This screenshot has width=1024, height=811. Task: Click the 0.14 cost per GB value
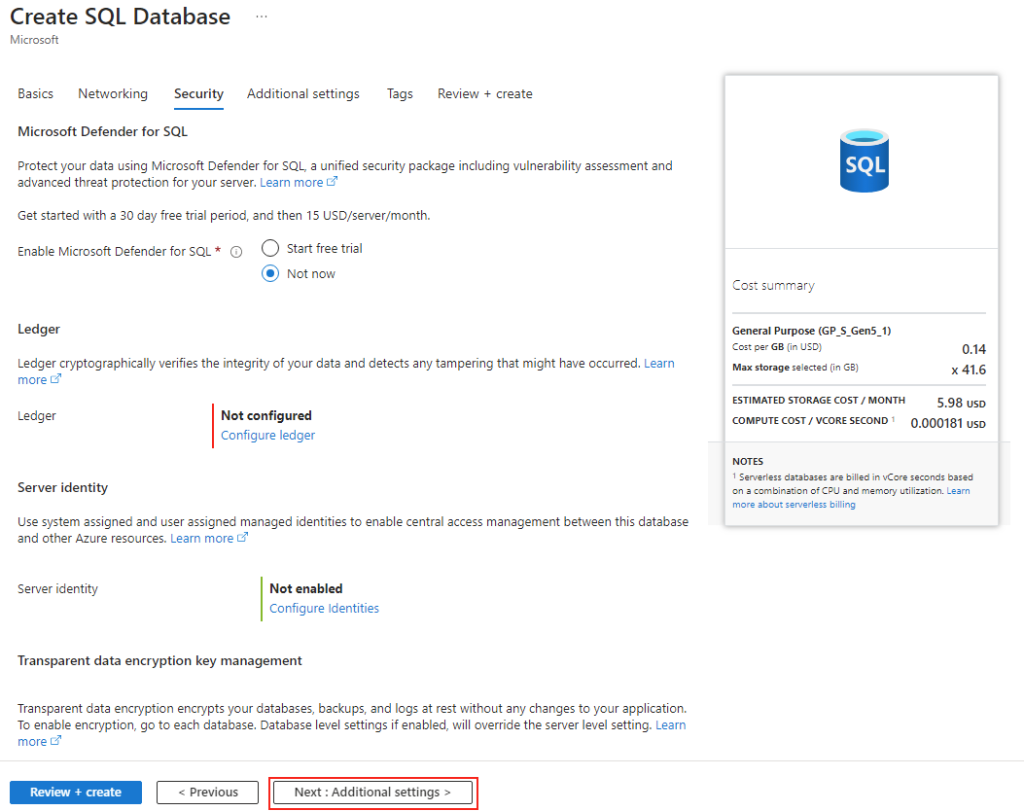(x=974, y=349)
